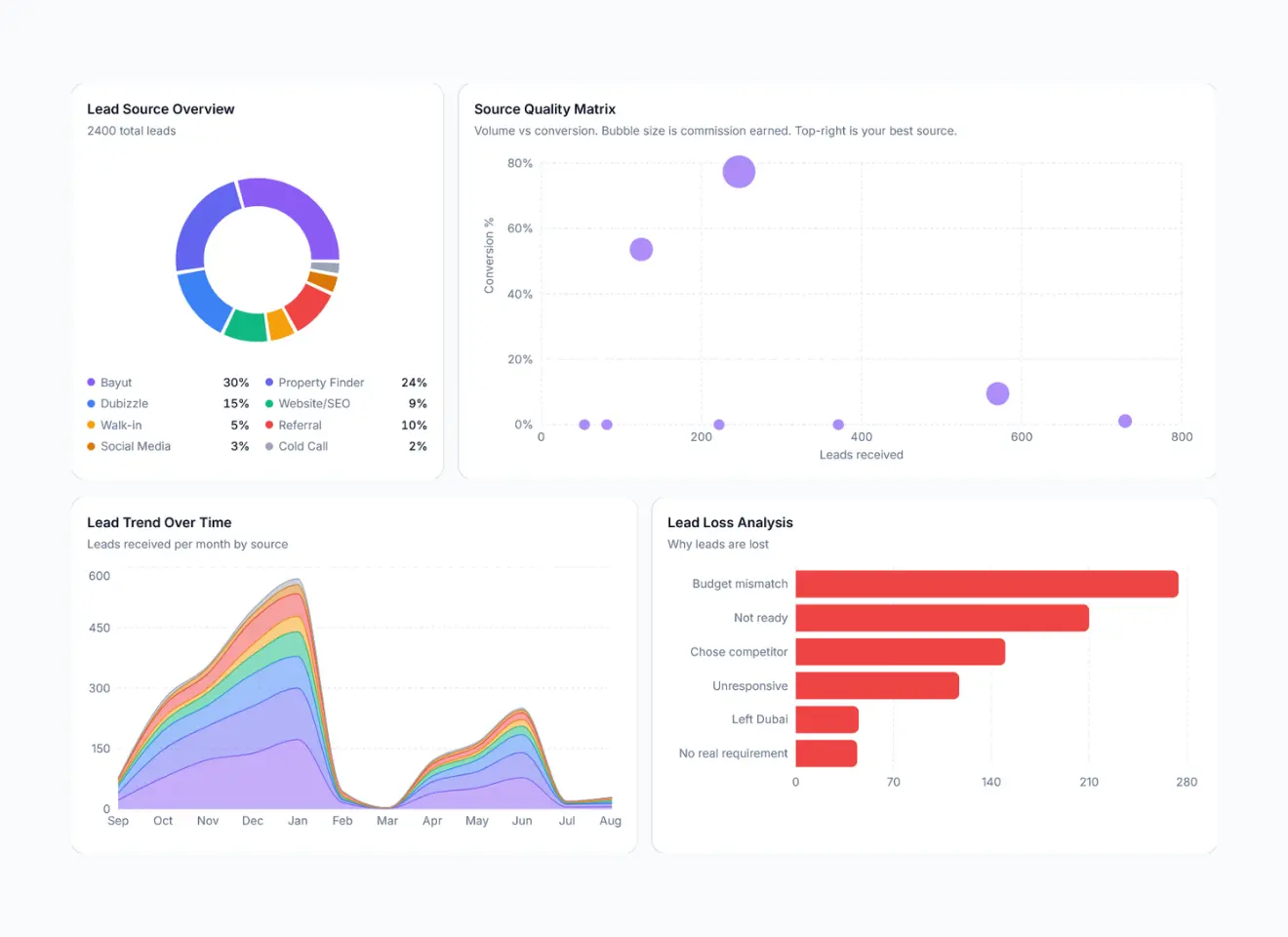
Task: Select the Social Media legend label
Action: click(136, 446)
